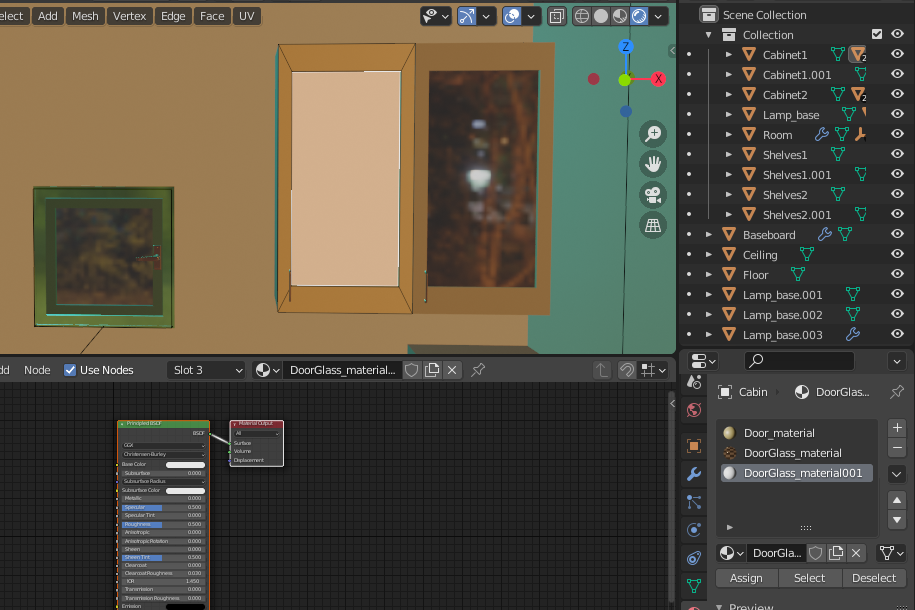Move material slot down arrow
The width and height of the screenshot is (915, 610).
(x=897, y=520)
